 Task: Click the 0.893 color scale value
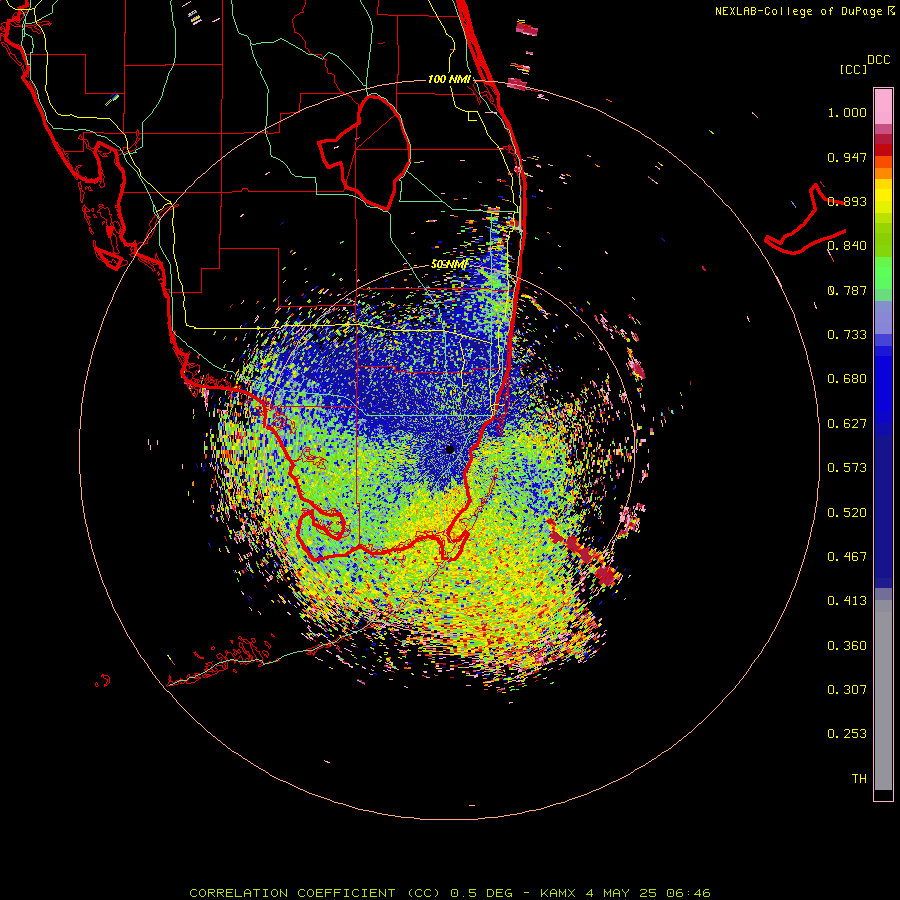click(x=847, y=201)
